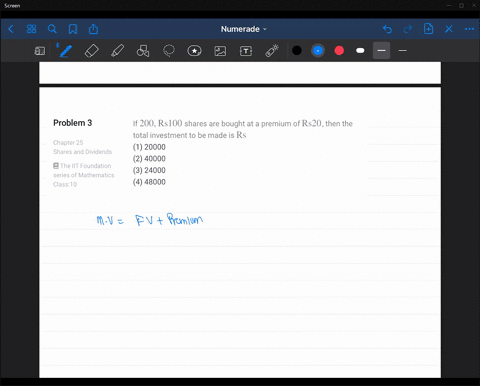Click option (2) 40000
Screen dimensions: 480x386
pyautogui.click(x=149, y=159)
